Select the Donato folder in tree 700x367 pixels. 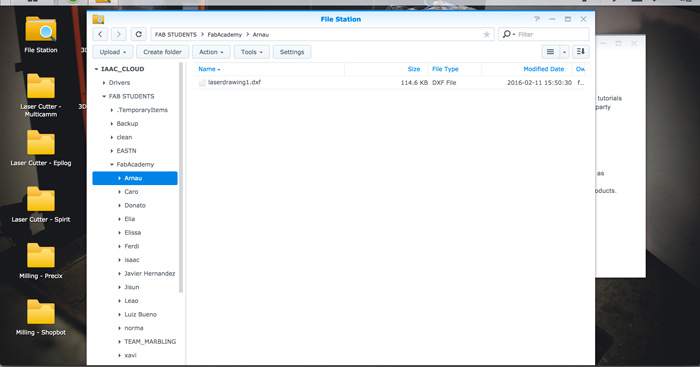[135, 205]
